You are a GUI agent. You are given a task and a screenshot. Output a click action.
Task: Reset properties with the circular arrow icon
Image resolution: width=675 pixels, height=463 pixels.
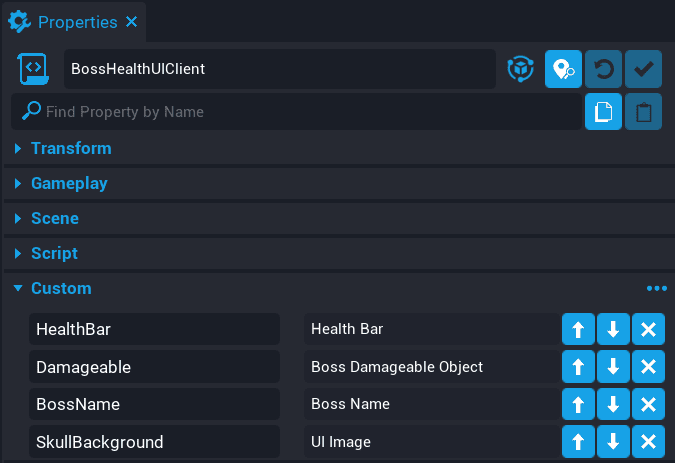pos(603,69)
